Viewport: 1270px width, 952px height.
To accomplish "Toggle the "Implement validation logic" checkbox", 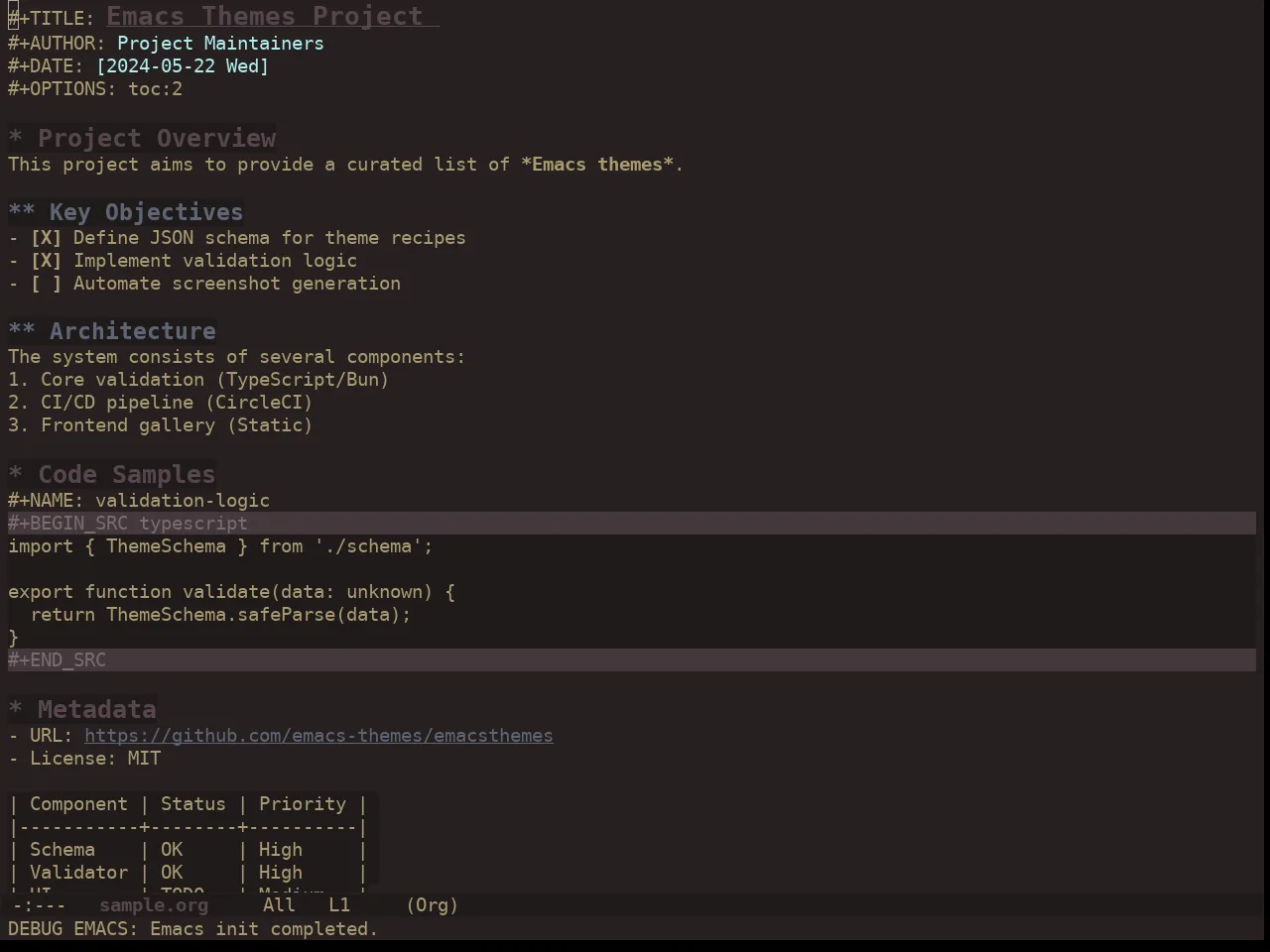I will pyautogui.click(x=46, y=261).
